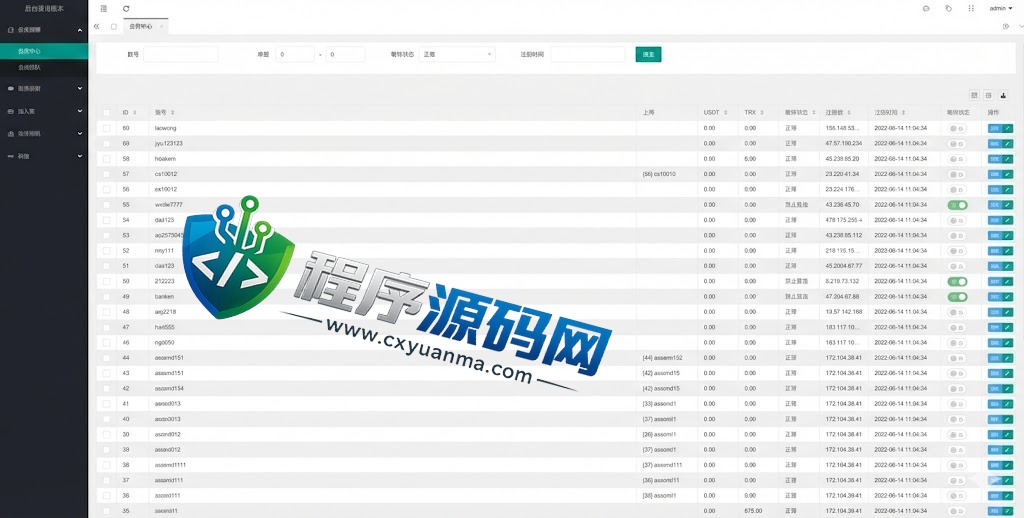Tick the checkbox for cs10012 row

pos(106,174)
